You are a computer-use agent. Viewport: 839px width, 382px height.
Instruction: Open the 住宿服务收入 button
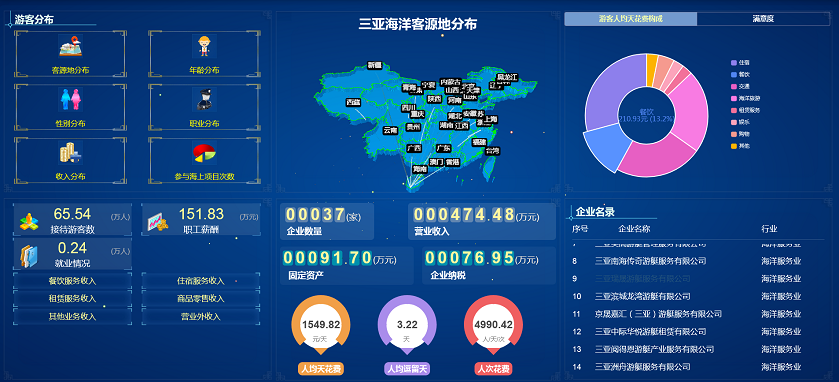pos(201,281)
